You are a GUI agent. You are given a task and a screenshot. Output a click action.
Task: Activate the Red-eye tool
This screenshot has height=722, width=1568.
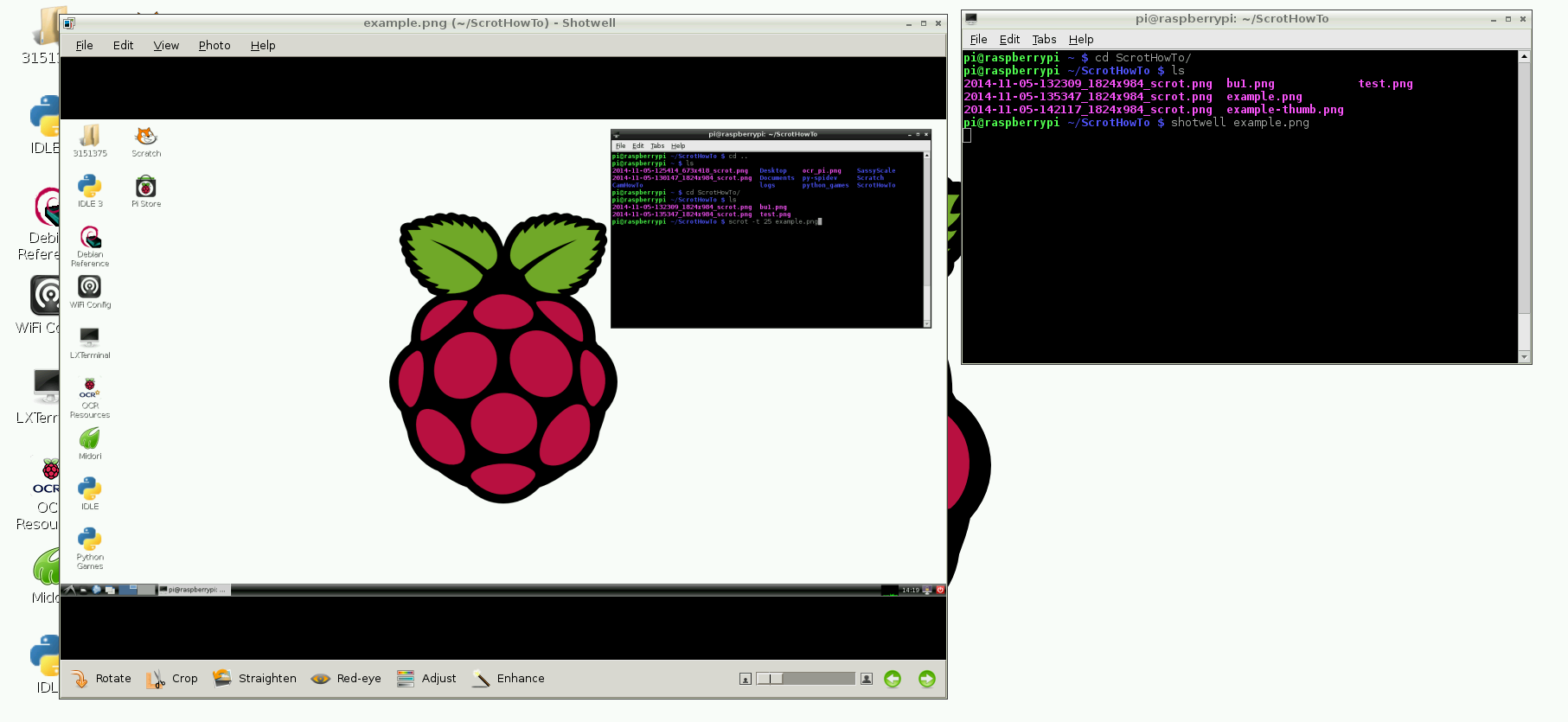pyautogui.click(x=346, y=679)
